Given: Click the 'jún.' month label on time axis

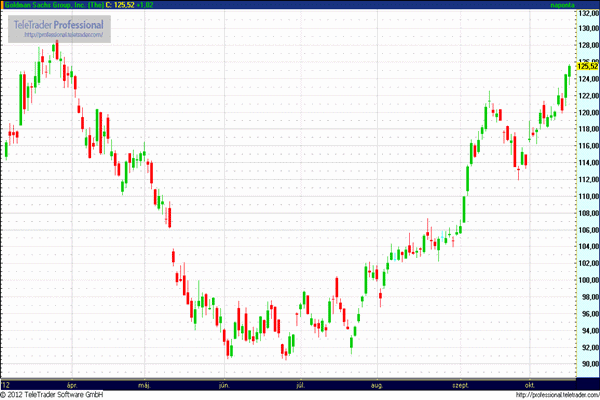Looking at the screenshot, I should pyautogui.click(x=224, y=385).
